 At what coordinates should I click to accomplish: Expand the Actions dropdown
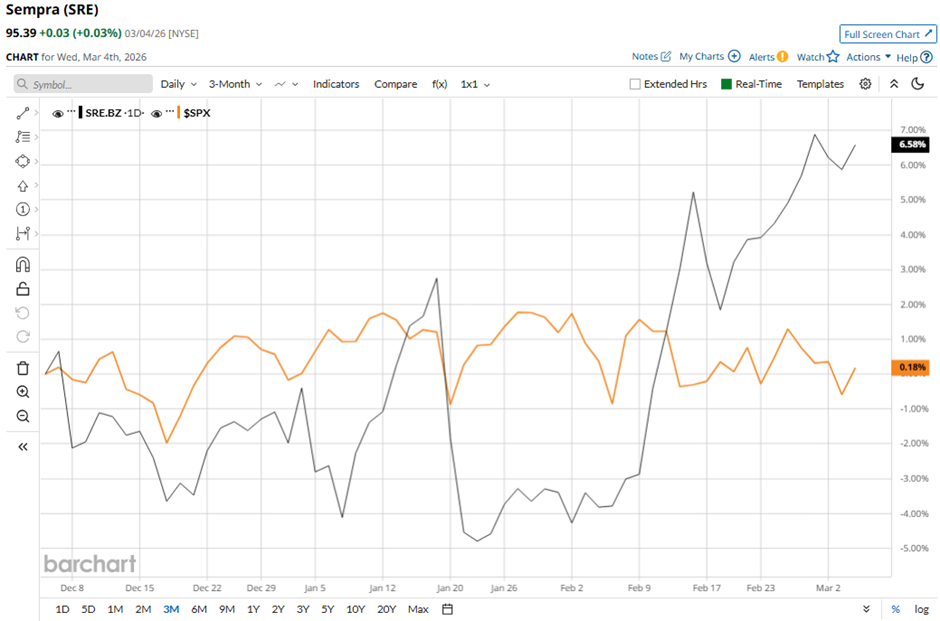(x=869, y=57)
